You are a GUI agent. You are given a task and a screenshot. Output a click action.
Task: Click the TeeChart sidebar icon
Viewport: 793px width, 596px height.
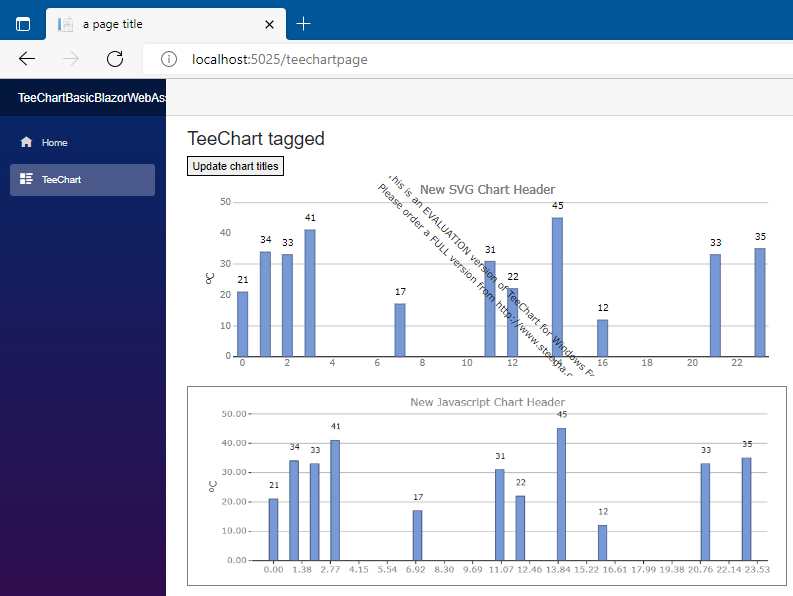26,179
